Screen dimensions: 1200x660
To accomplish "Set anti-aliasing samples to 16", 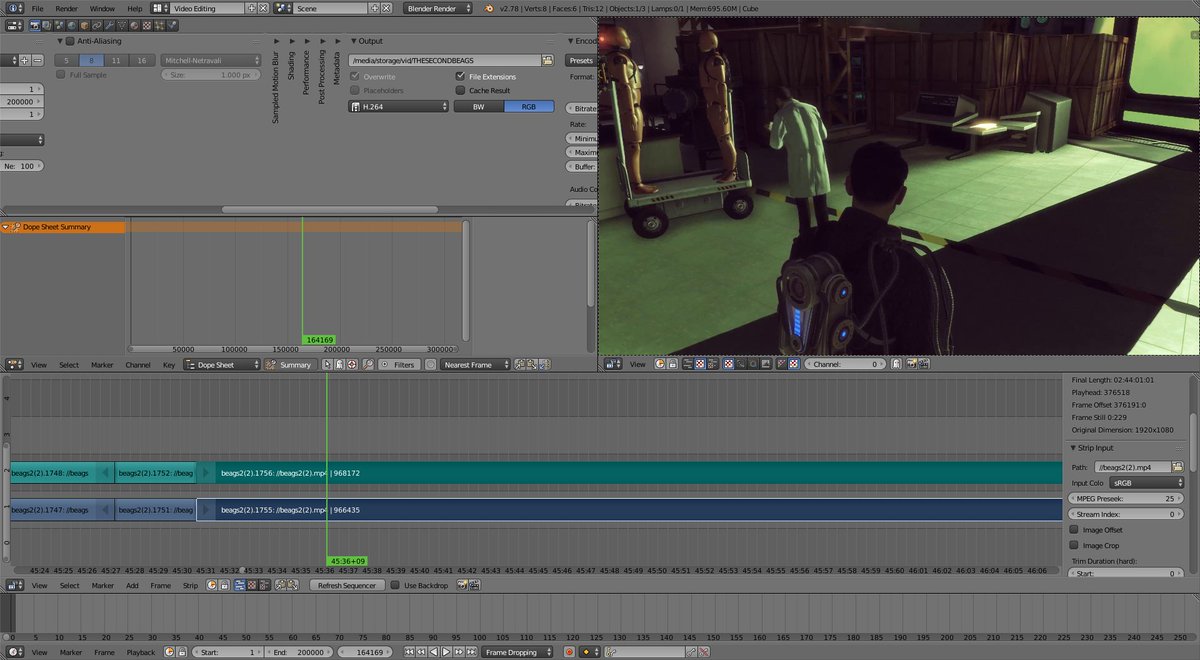I will coord(142,60).
